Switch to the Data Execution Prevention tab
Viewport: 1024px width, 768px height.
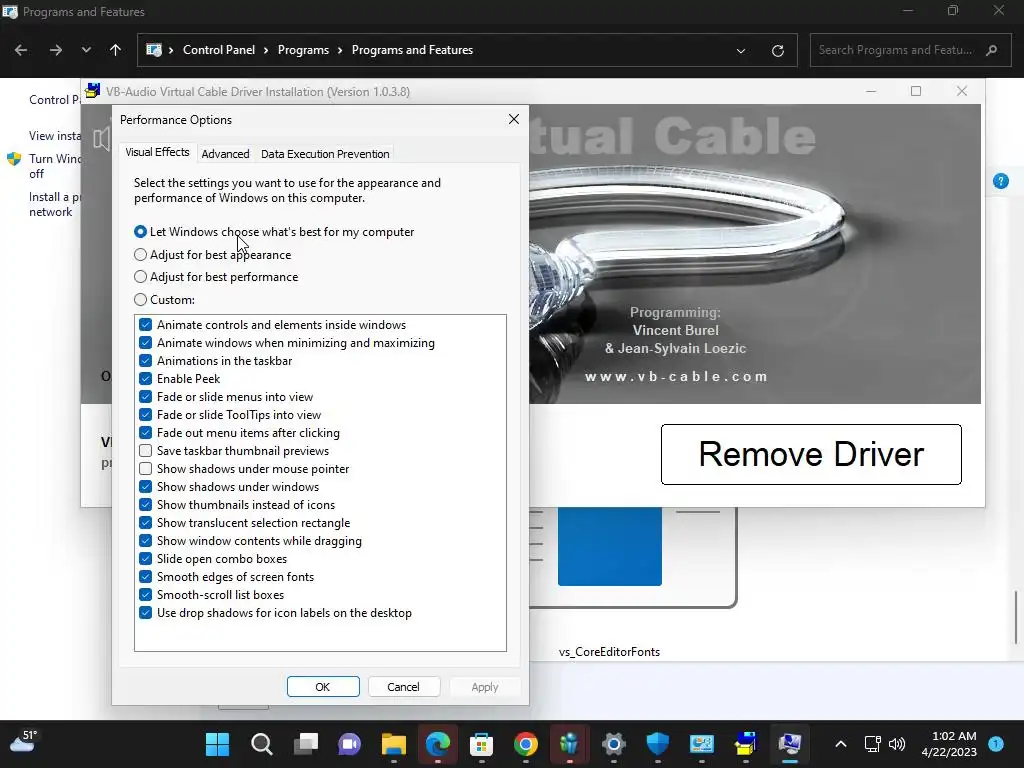[x=325, y=154]
